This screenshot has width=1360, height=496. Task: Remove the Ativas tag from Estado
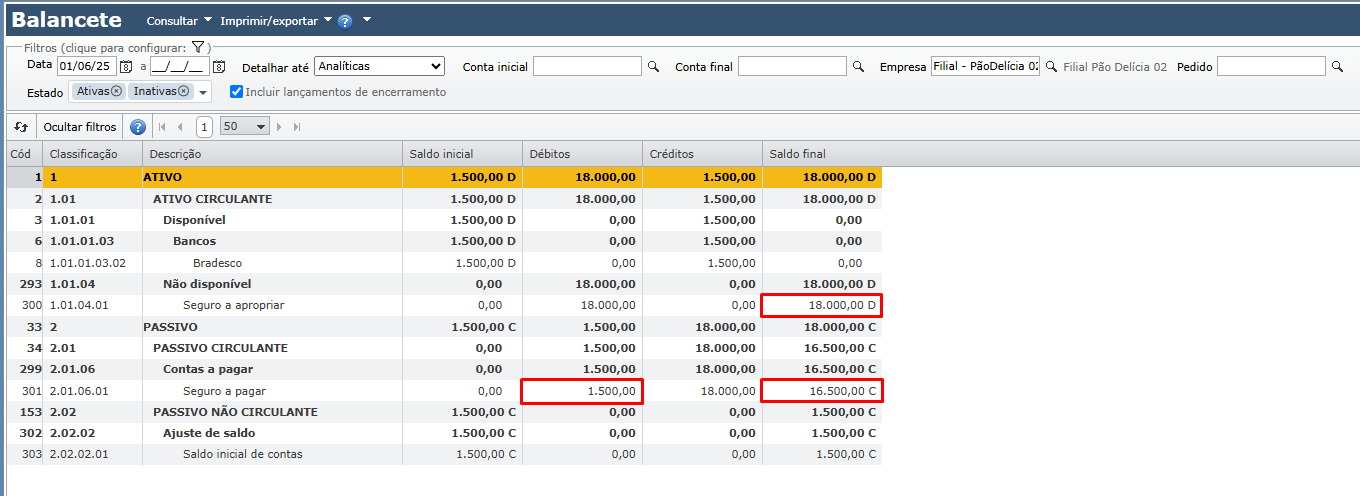pos(117,91)
